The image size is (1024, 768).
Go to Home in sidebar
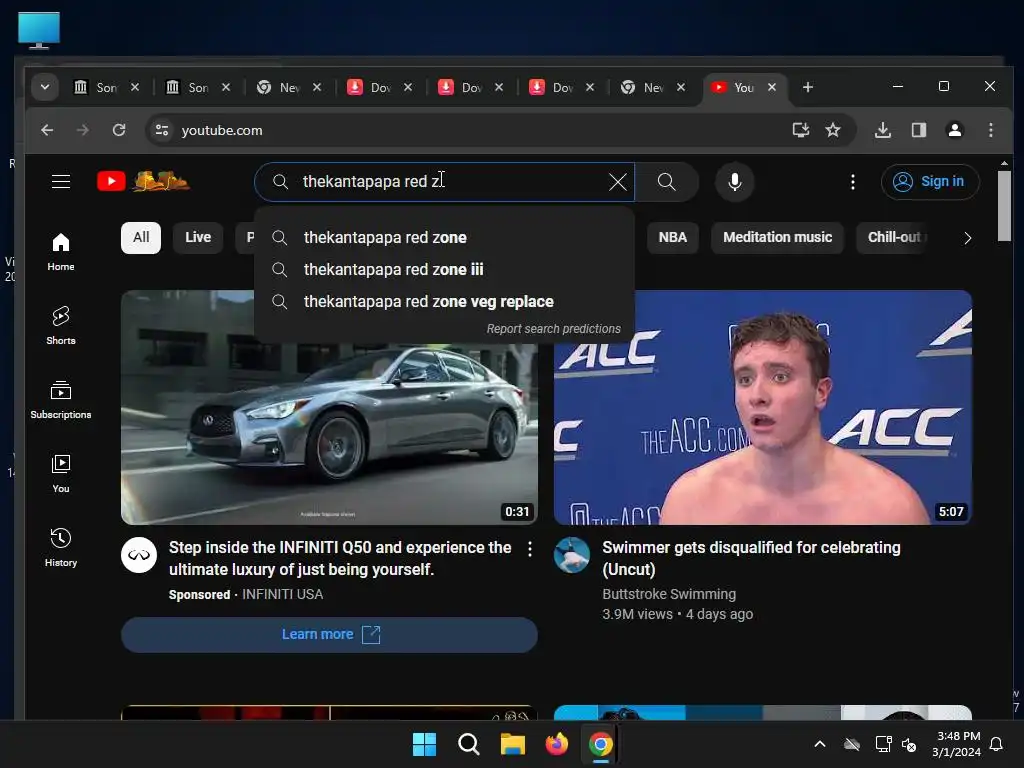(61, 252)
